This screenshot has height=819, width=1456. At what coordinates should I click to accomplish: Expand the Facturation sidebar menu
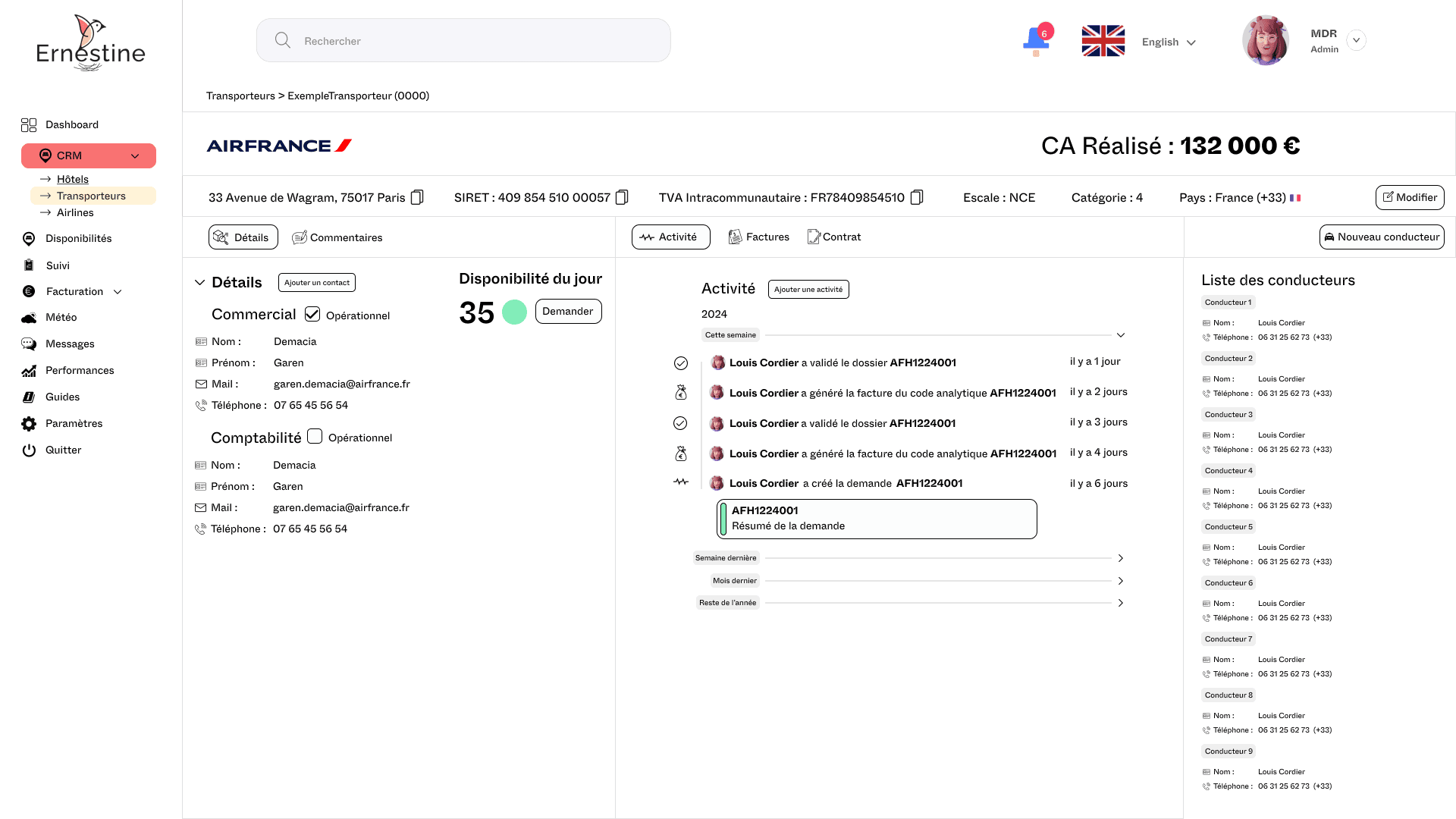click(x=118, y=292)
